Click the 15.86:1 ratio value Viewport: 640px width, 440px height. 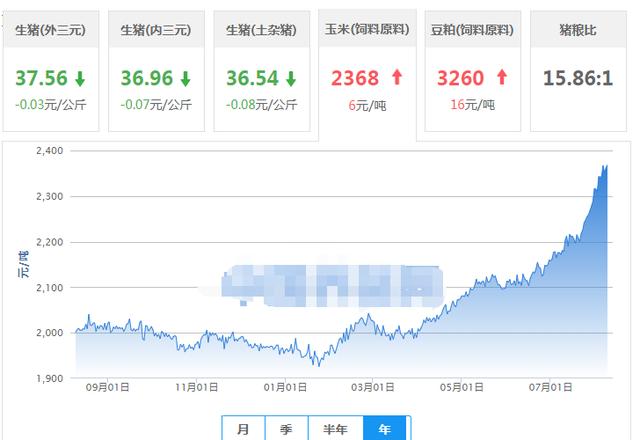pos(578,78)
